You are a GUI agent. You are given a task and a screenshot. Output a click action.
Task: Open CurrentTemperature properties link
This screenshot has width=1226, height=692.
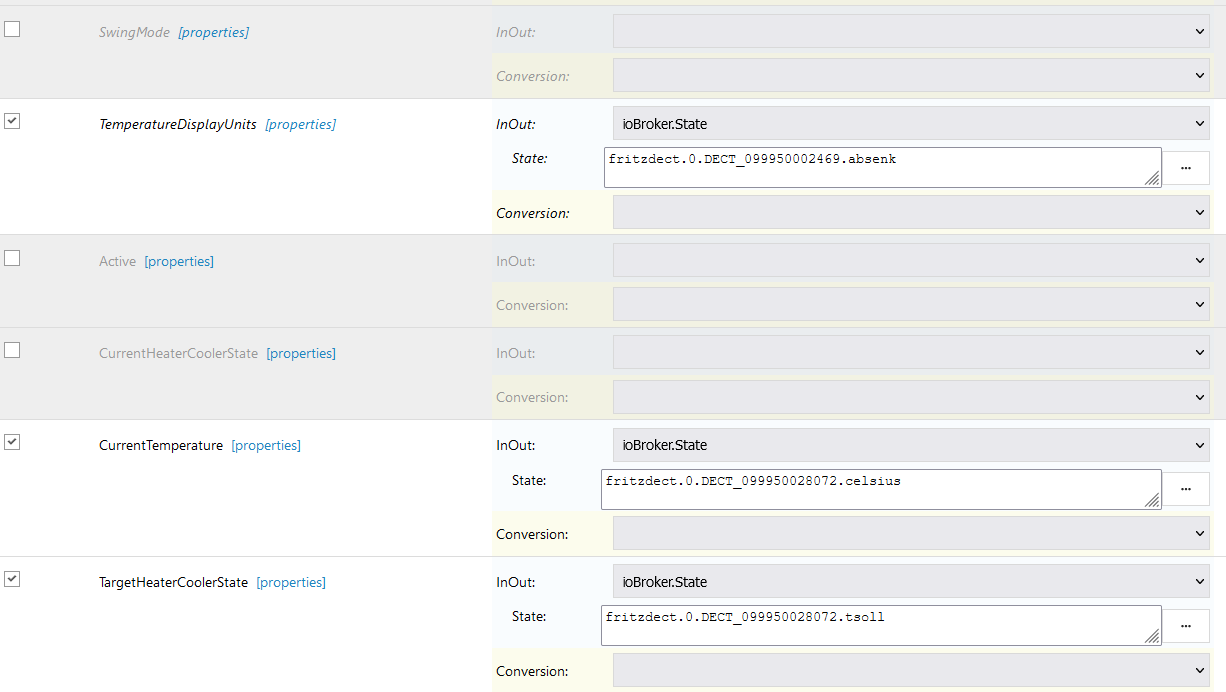[x=266, y=445]
